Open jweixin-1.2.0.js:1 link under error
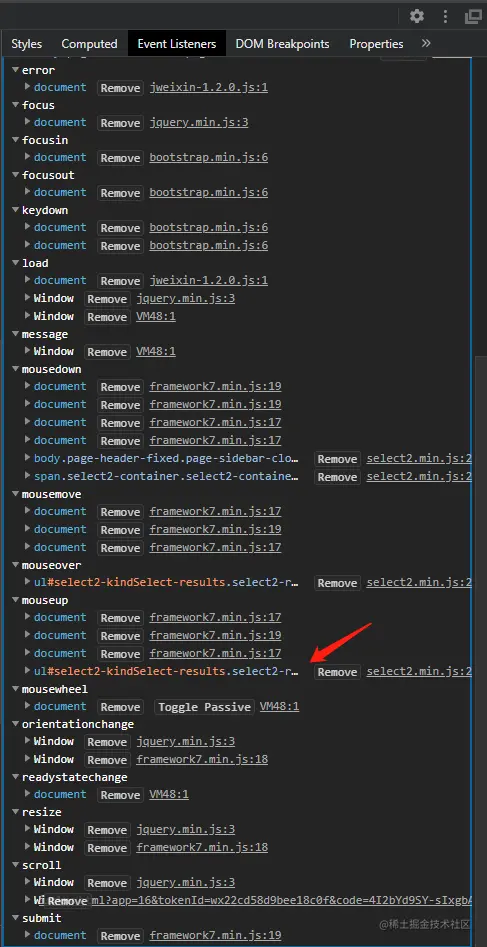Viewport: 487px width, 947px height. [x=209, y=88]
